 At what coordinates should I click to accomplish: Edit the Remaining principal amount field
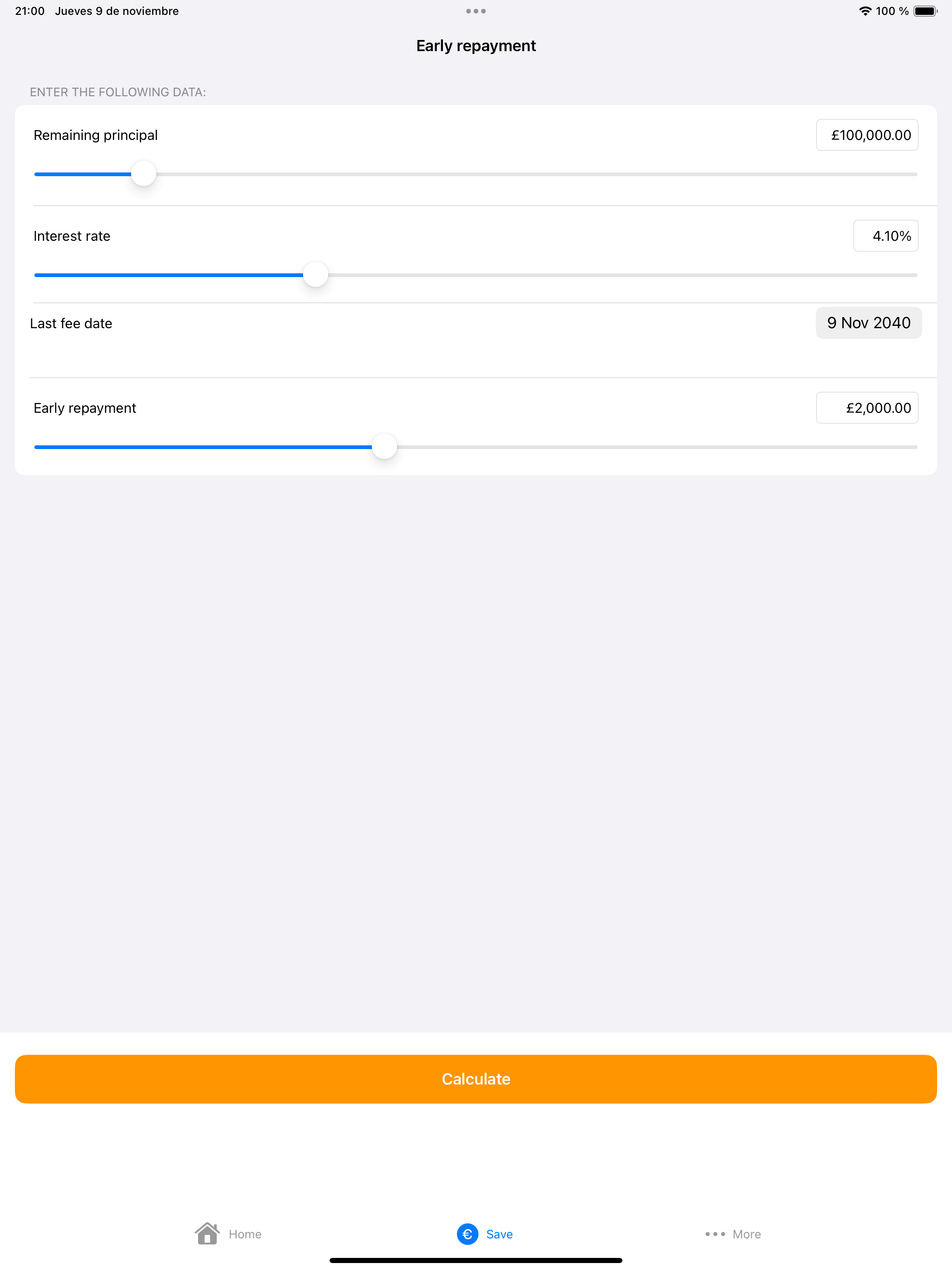point(867,135)
